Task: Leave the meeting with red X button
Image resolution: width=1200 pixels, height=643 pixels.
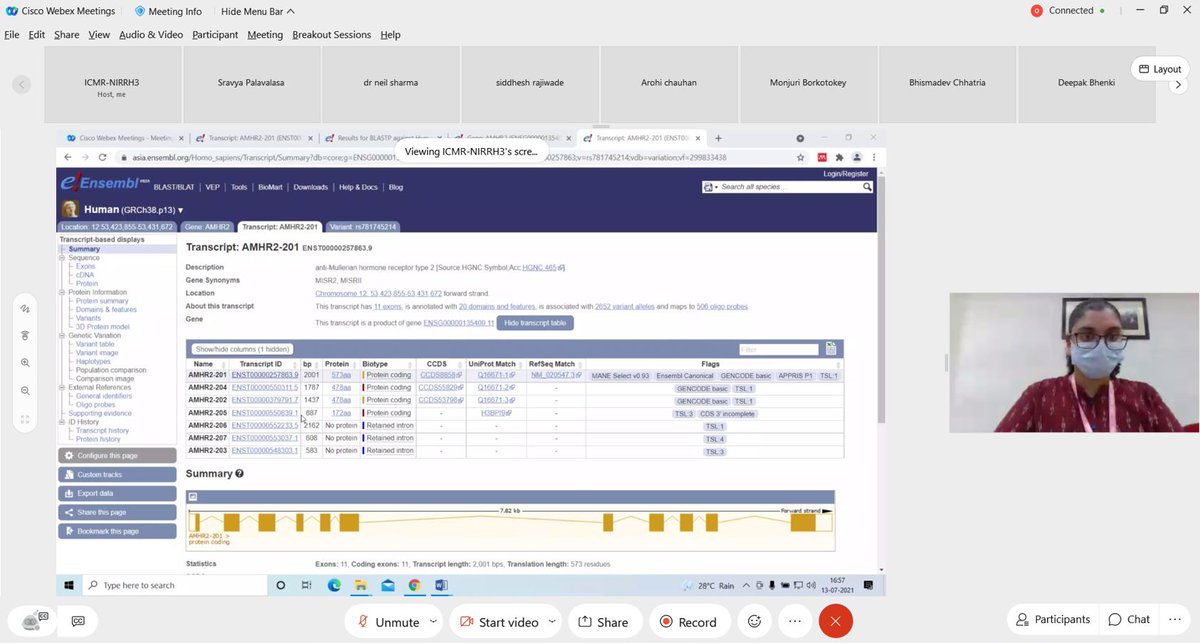Action: pos(836,621)
